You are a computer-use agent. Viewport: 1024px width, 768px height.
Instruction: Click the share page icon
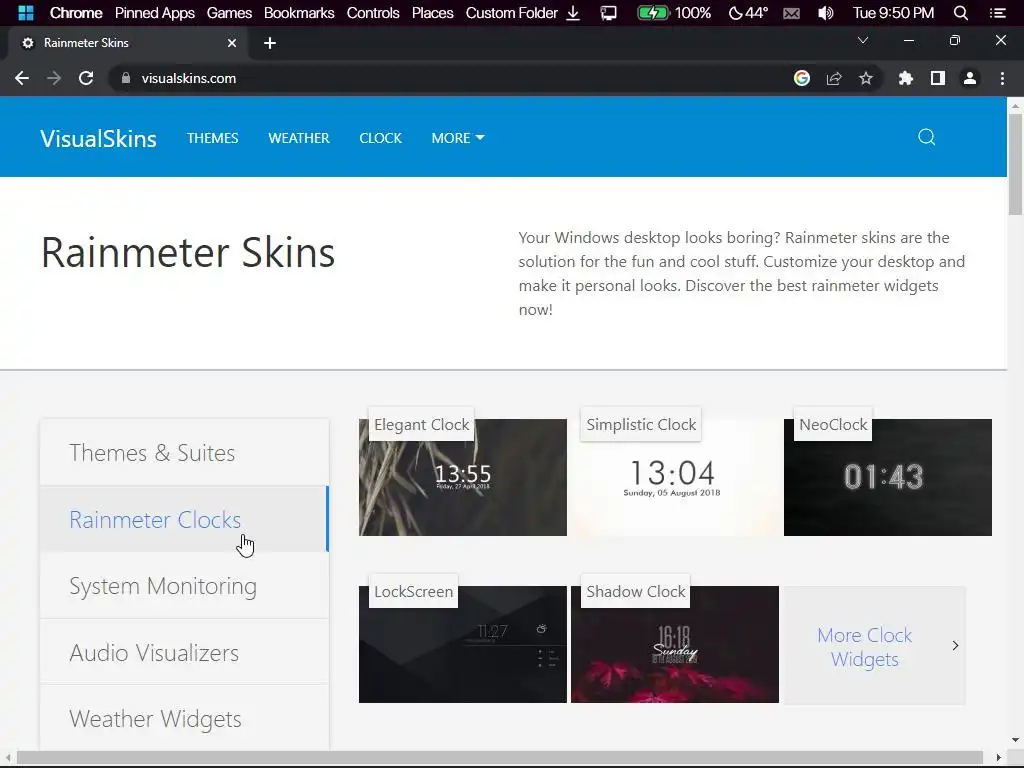[x=834, y=78]
